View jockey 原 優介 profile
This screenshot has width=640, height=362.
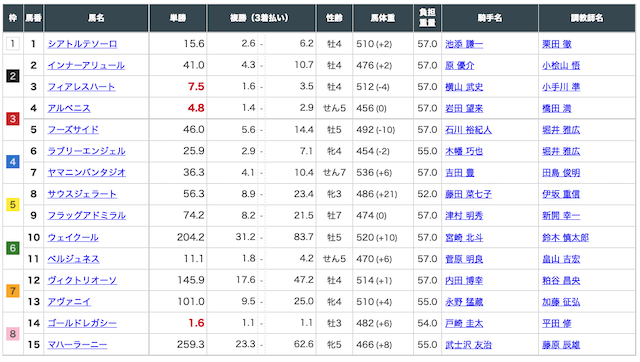(460, 65)
